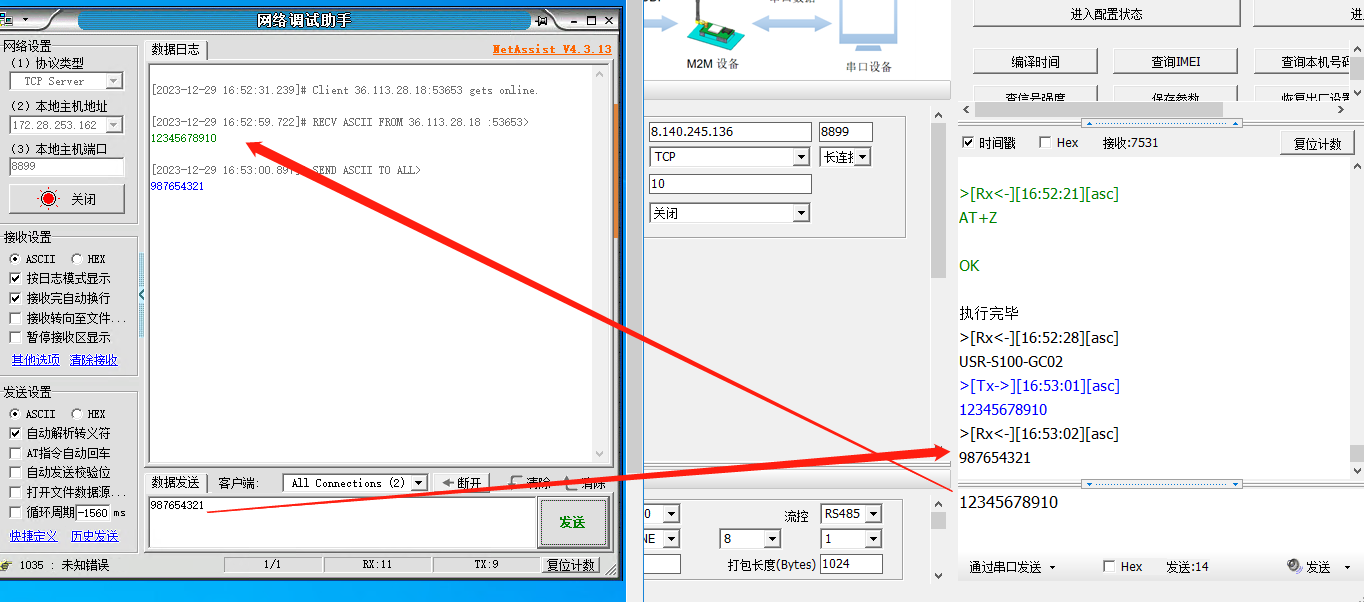This screenshot has height=602, width=1364.
Task: Click the 断开 disconnect arrow button
Action: point(462,483)
